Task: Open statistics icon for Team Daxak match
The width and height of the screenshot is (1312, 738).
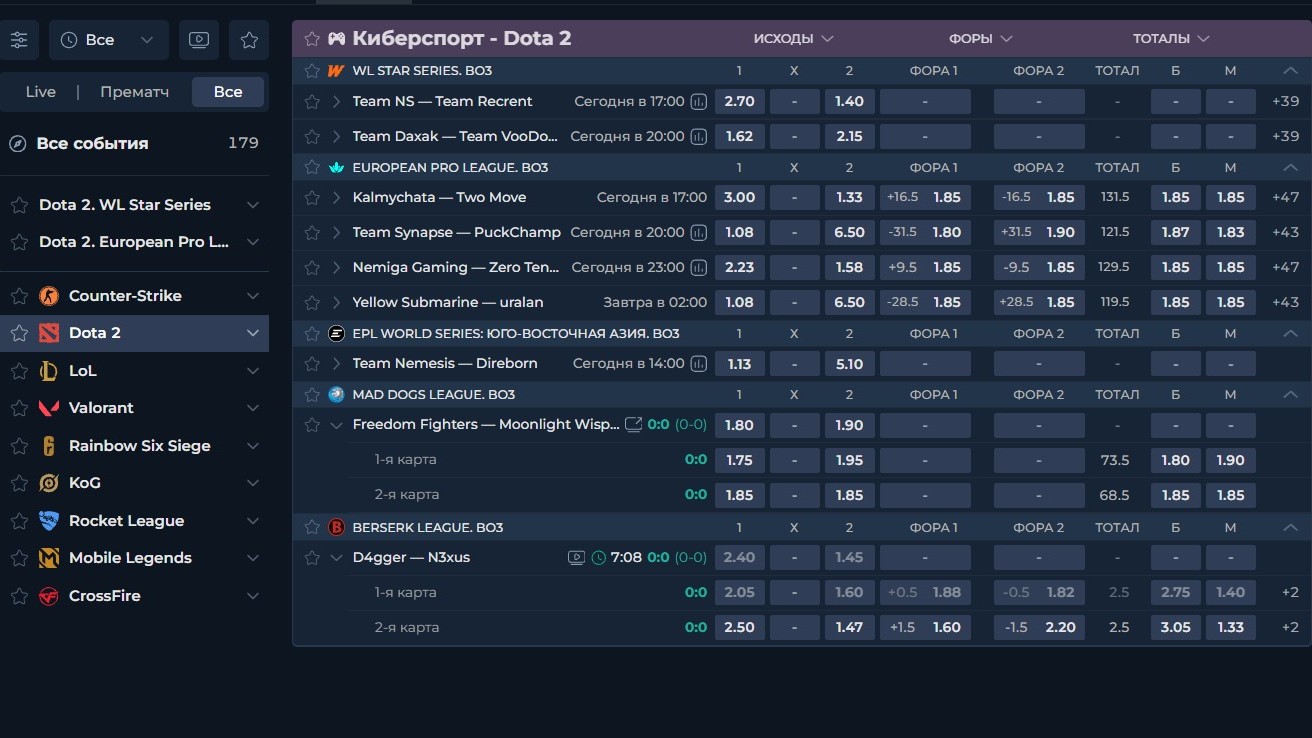Action: pos(698,136)
